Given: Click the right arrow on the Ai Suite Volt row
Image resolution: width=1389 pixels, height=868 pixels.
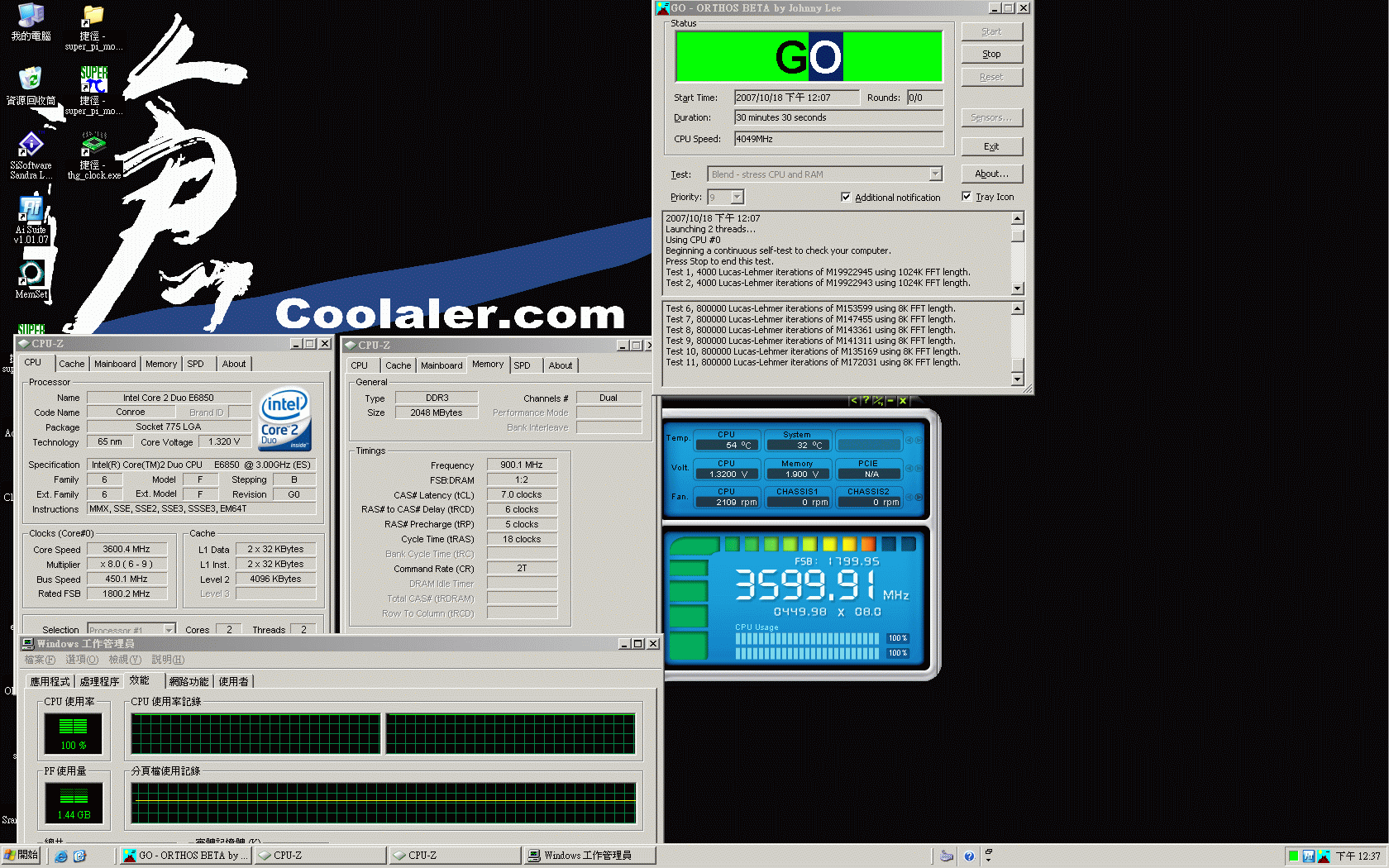Looking at the screenshot, I should click(x=919, y=468).
